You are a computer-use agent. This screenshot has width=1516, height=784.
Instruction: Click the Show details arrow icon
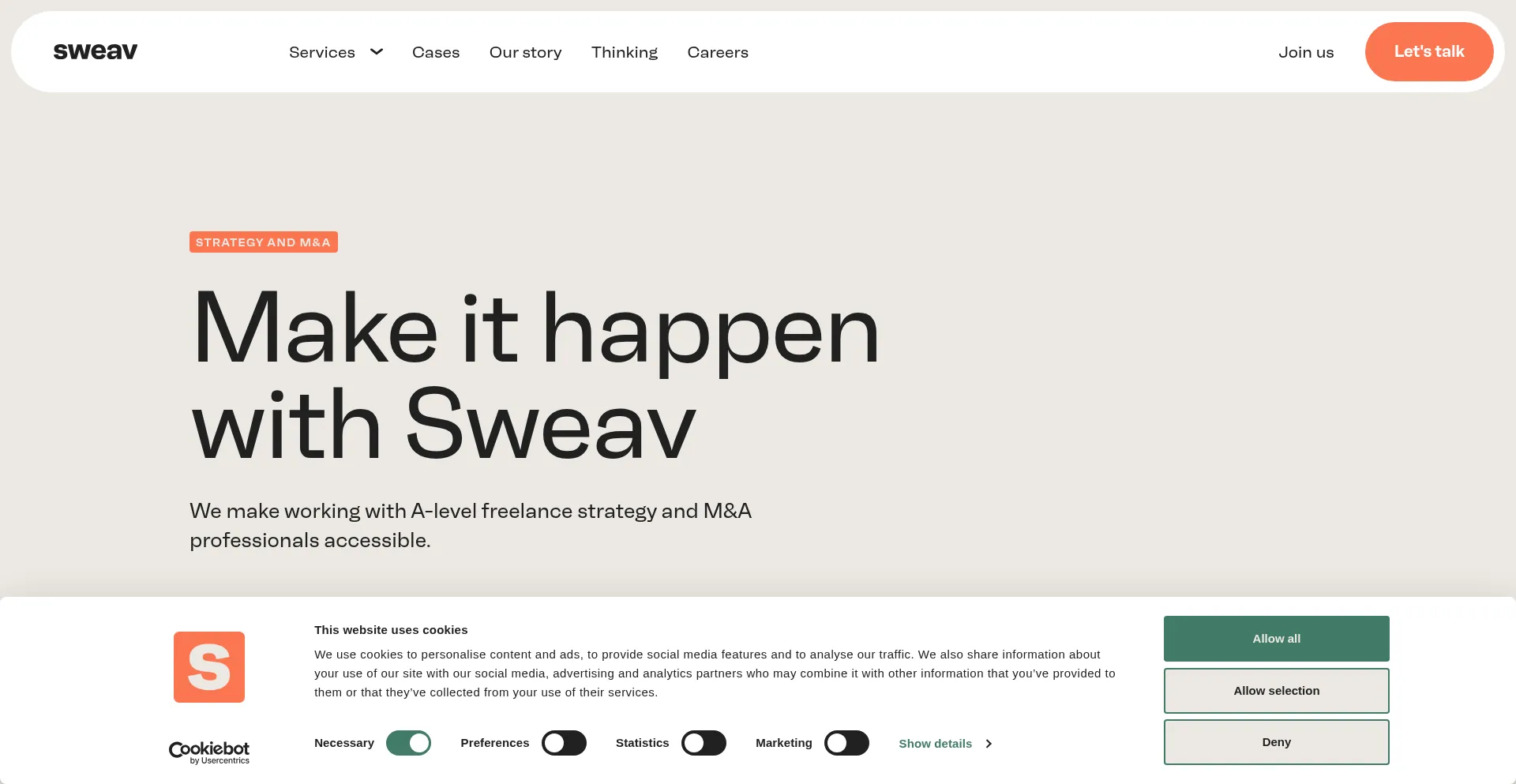click(988, 743)
